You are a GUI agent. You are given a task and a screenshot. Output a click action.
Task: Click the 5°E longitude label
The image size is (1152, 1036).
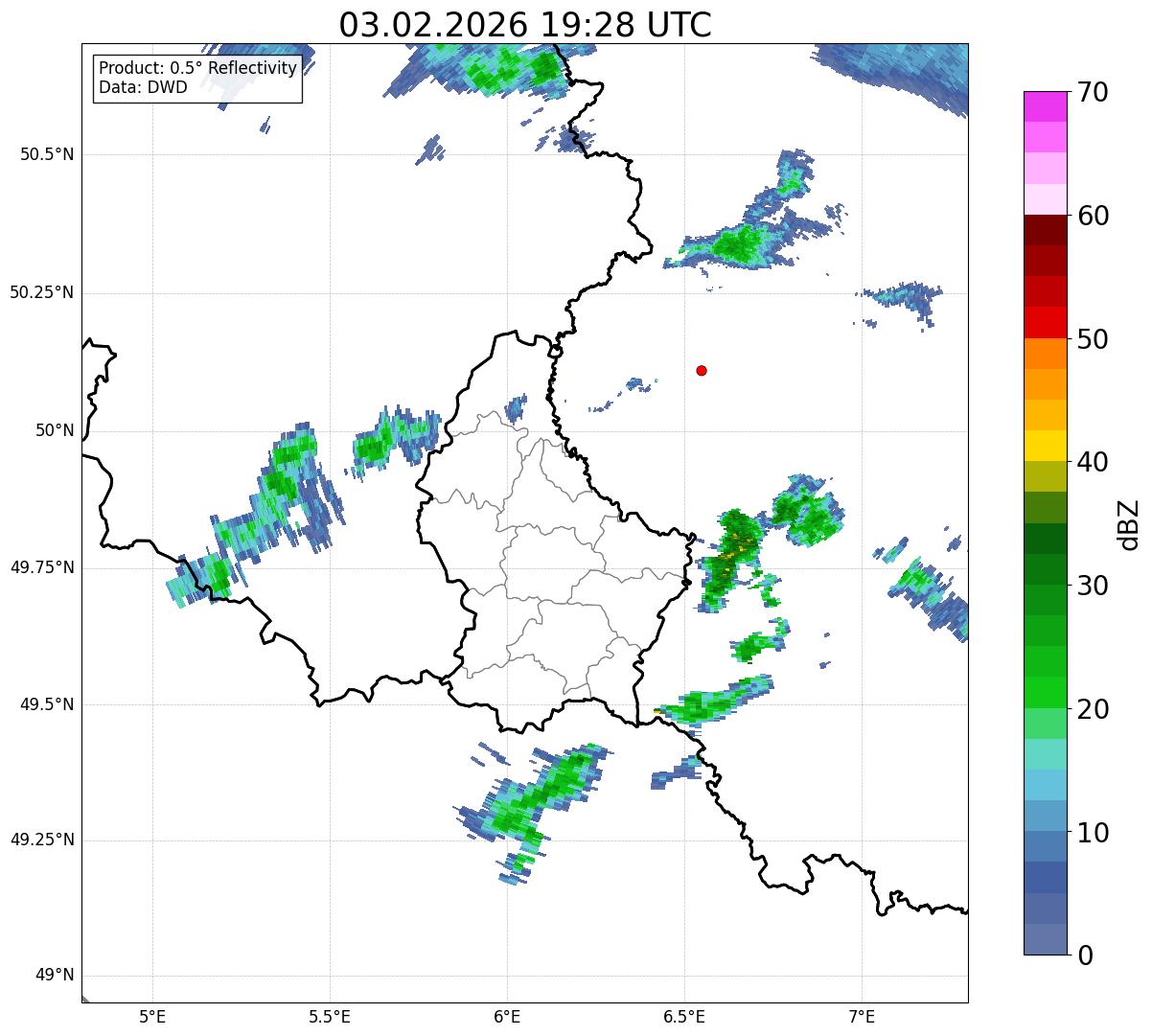(x=152, y=1016)
